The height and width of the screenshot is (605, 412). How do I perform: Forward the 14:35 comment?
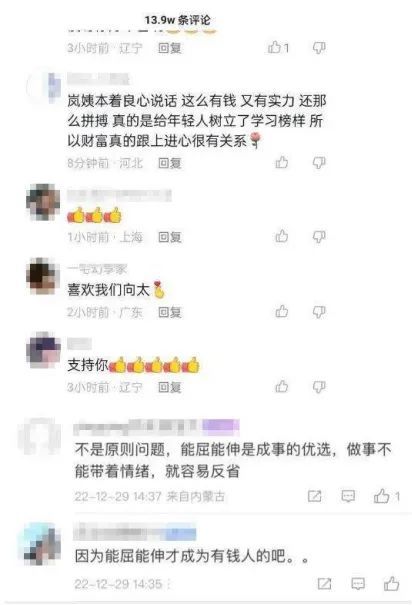tap(324, 584)
